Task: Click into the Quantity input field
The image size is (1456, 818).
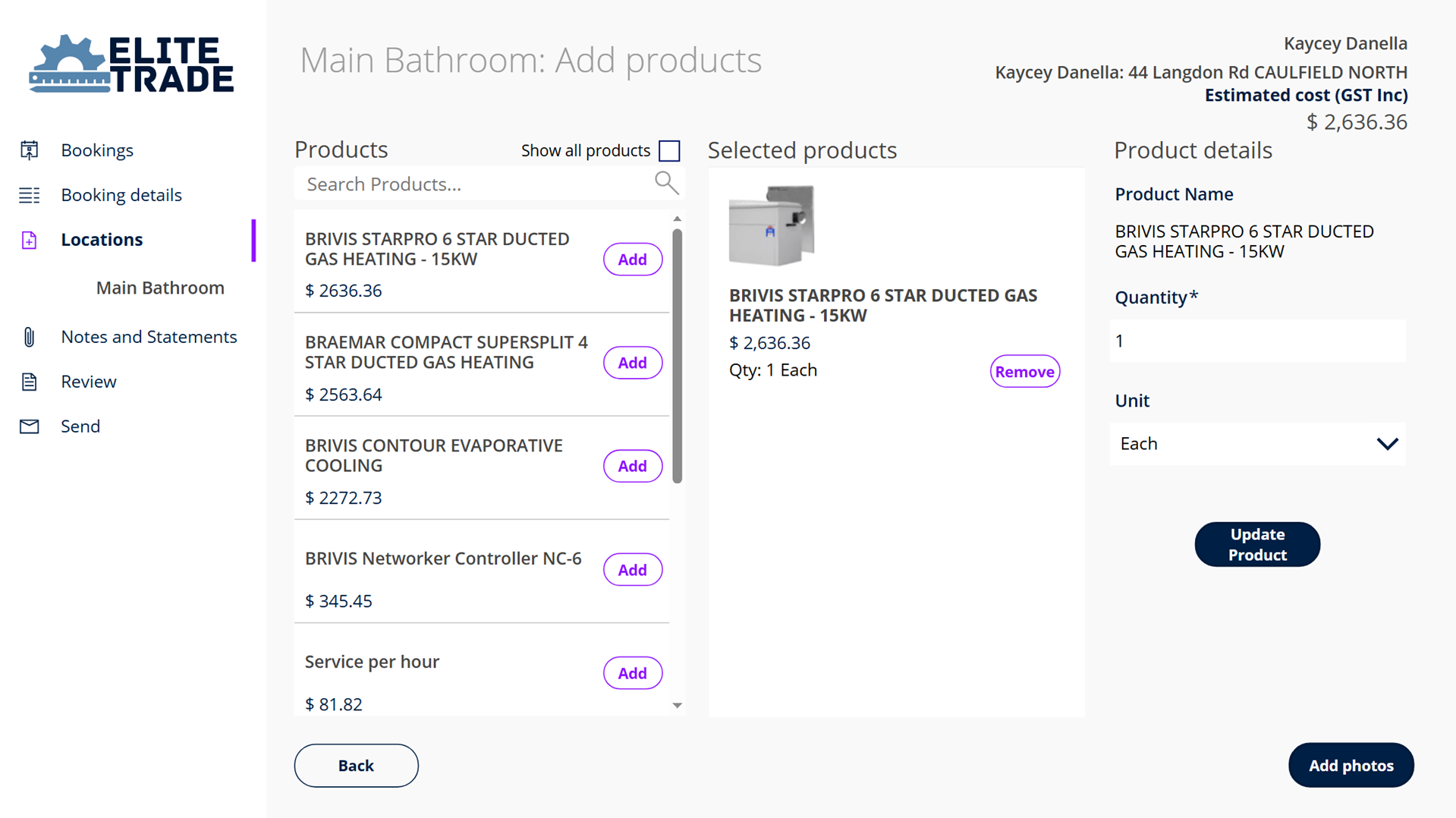Action: 1256,341
